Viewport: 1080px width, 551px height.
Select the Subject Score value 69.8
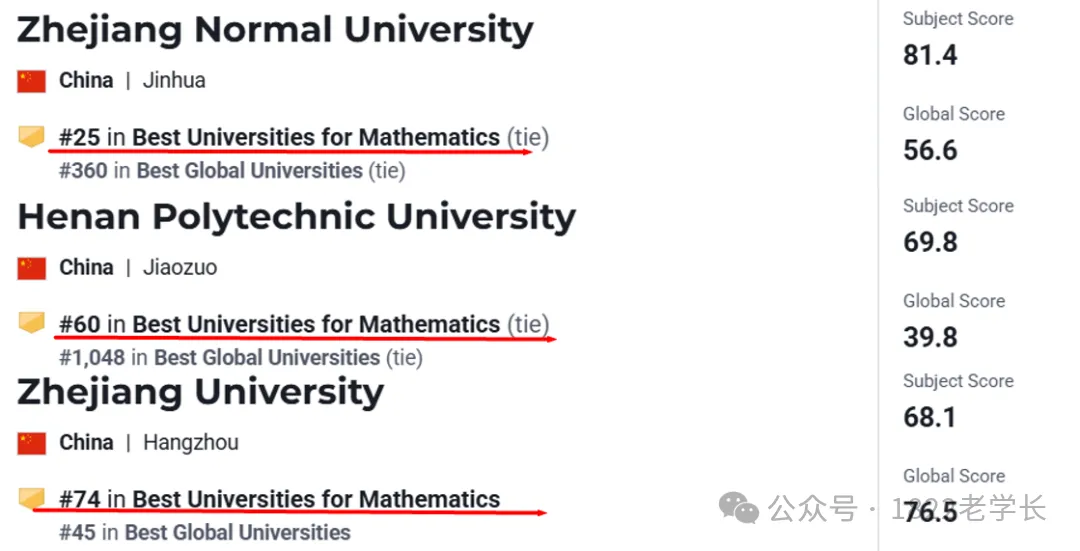coord(930,242)
